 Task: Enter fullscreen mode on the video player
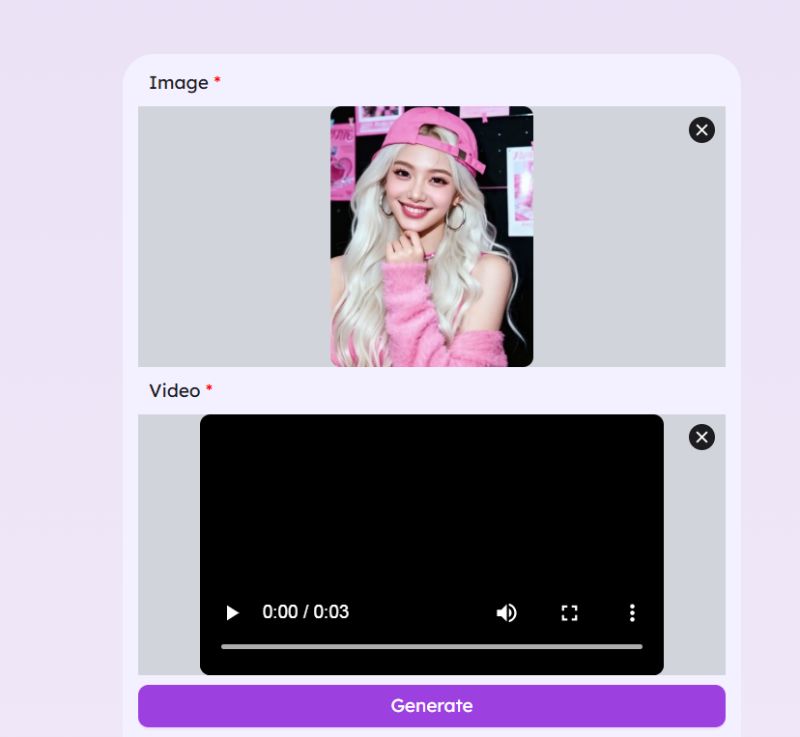coord(569,612)
